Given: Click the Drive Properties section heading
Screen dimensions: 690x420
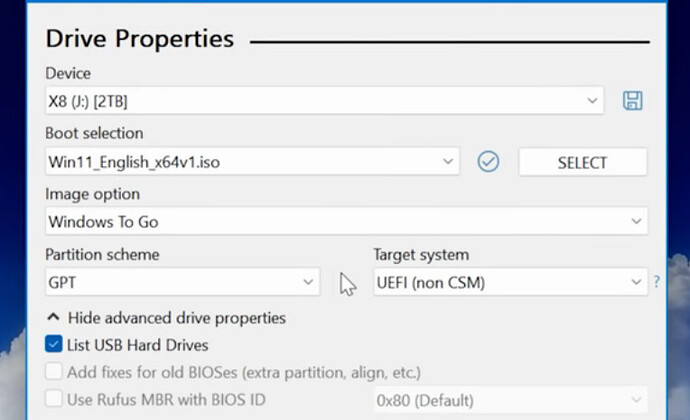Looking at the screenshot, I should (140, 39).
